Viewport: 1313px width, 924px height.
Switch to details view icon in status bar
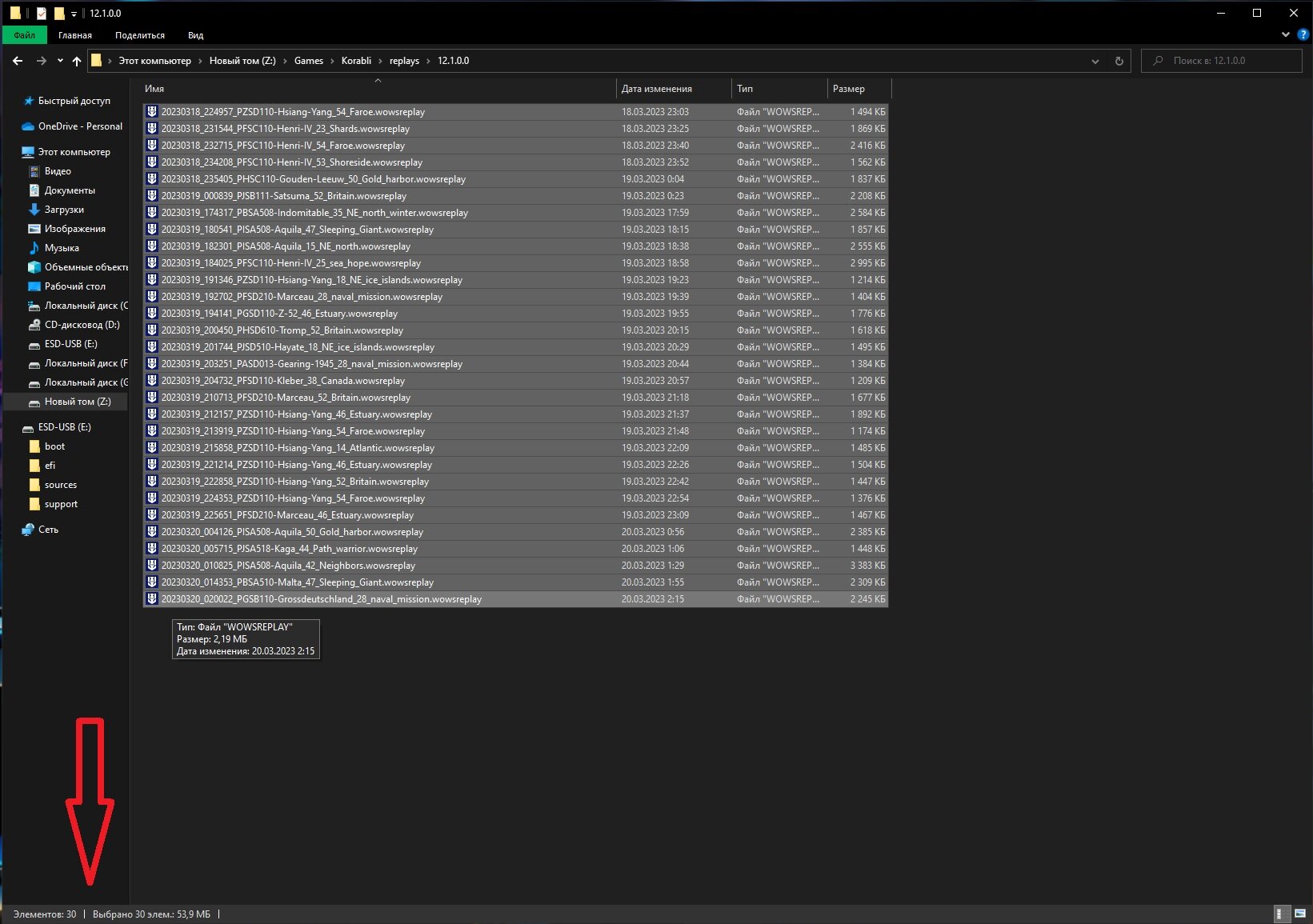[x=1280, y=914]
